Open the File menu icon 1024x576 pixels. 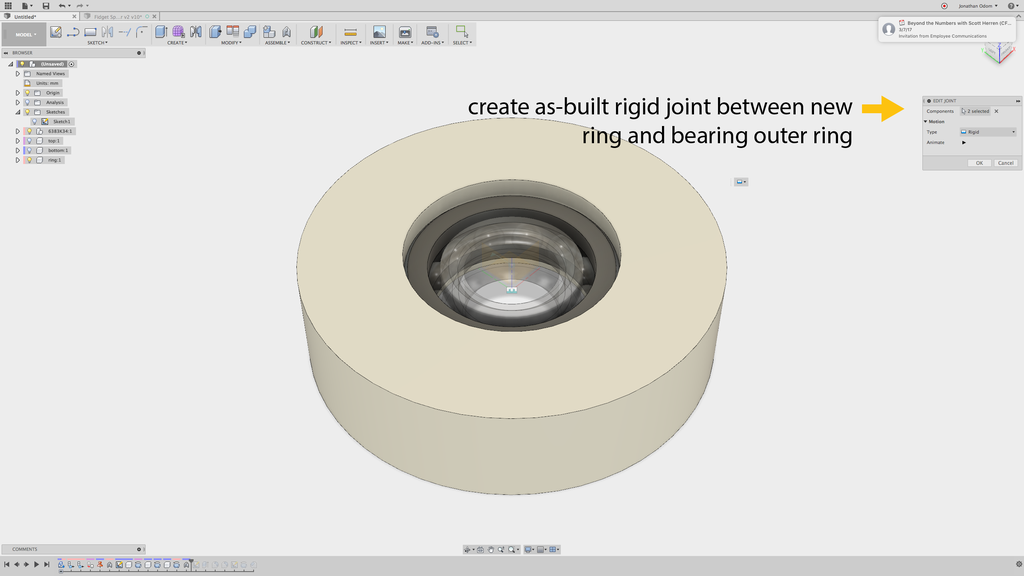coord(25,5)
